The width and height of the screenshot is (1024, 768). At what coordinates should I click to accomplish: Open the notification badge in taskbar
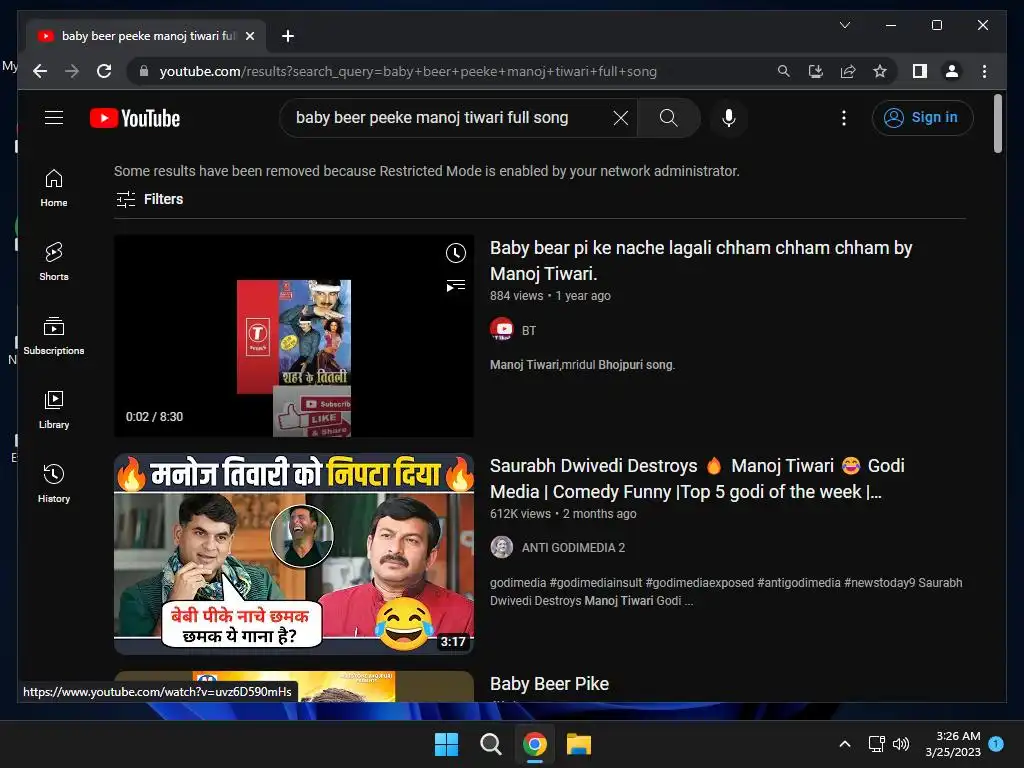[996, 743]
